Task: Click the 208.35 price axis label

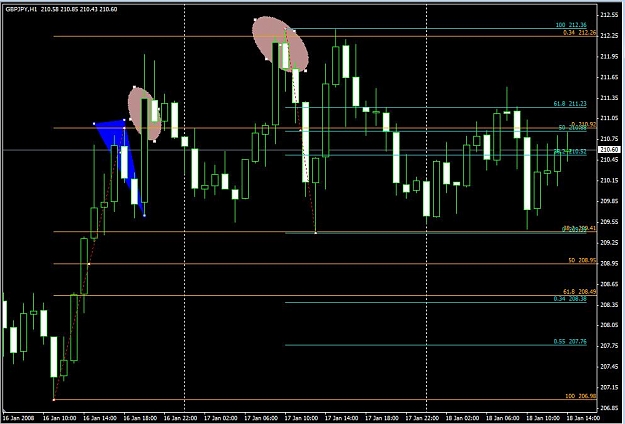Action: coord(609,304)
